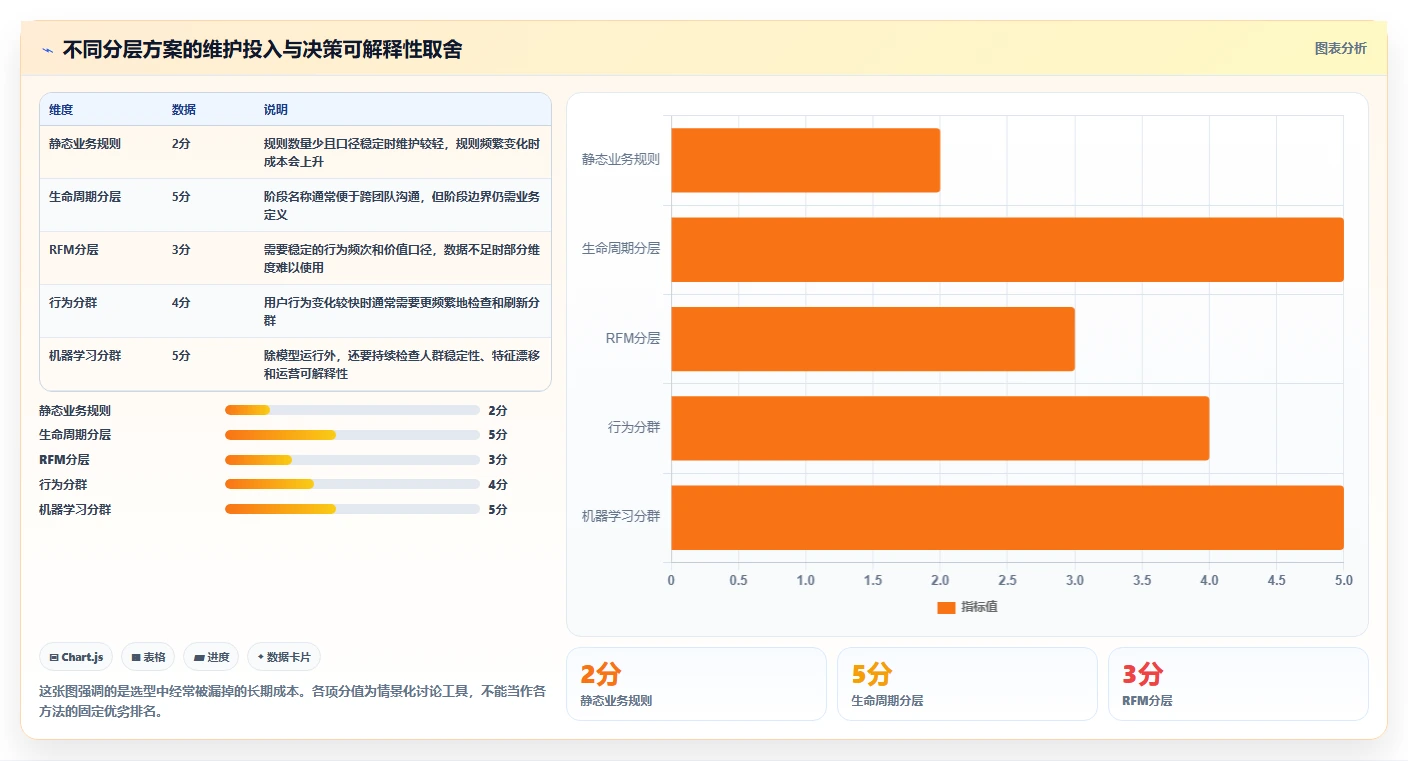This screenshot has width=1408, height=761.
Task: Click the 4分 value in table
Action: [181, 303]
